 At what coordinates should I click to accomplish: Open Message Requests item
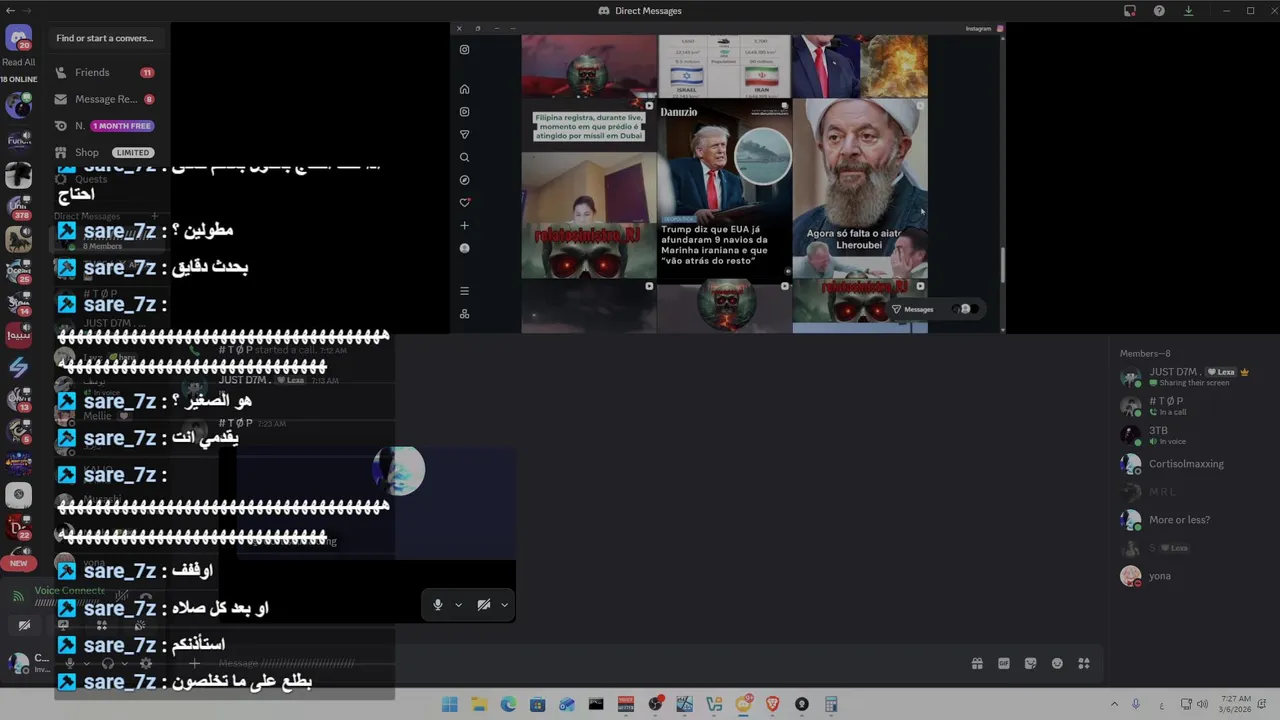[106, 99]
